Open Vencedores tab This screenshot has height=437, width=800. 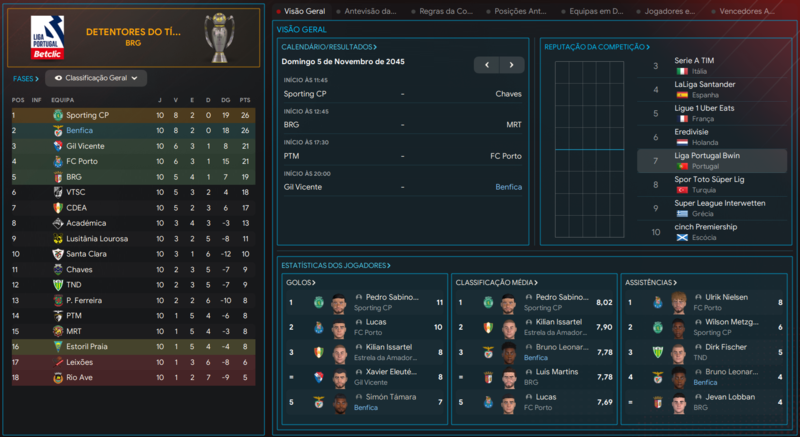(746, 11)
